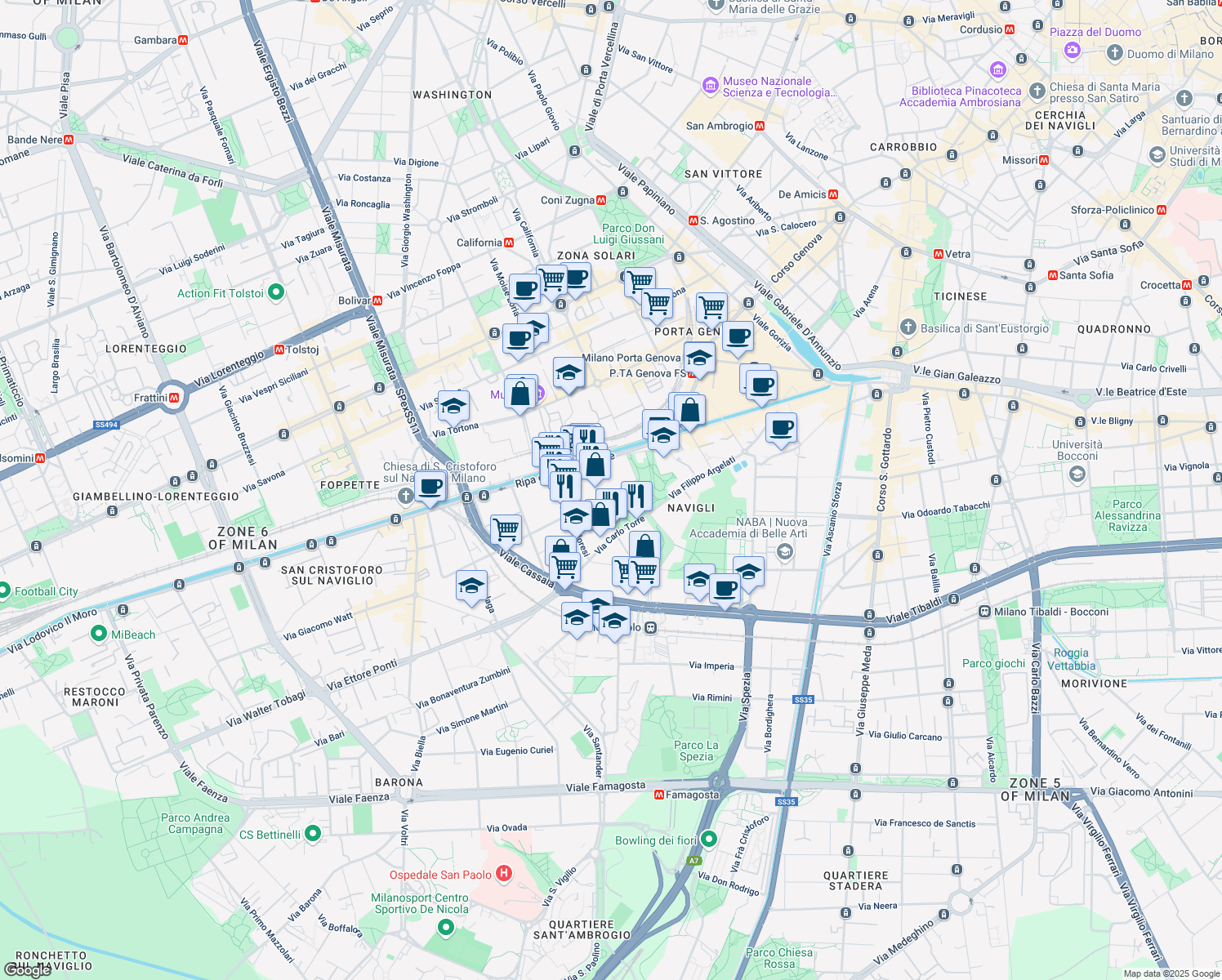Viewport: 1222px width, 980px height.
Task: Select the ZONA SOLARI district label
Action: 596,256
